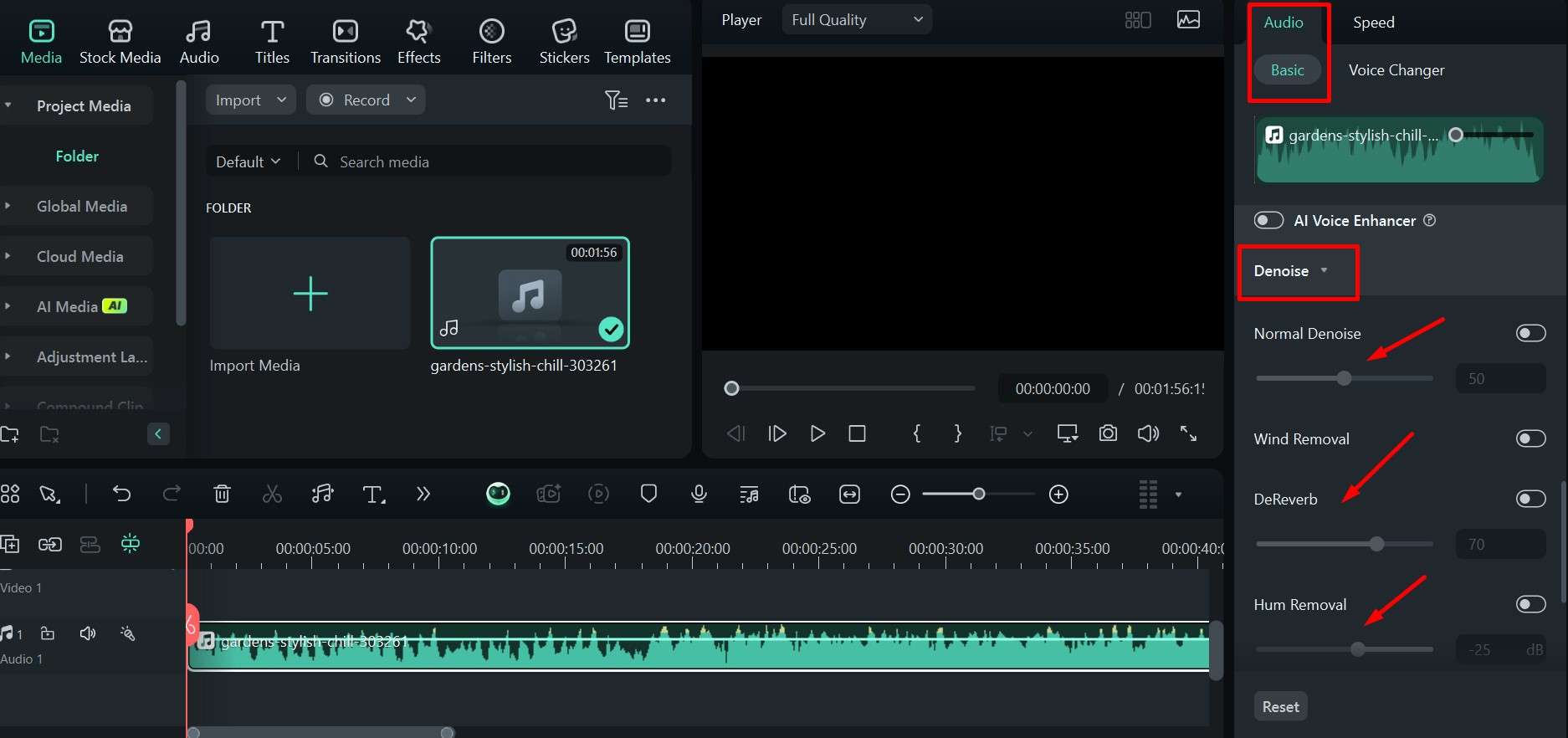This screenshot has width=1568, height=738.
Task: Select the Basic audio sub-tab
Action: pos(1287,70)
